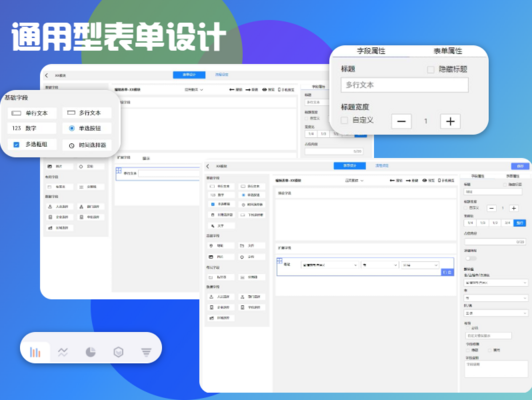Click the grid drag handle on front window's selected row
Screen dimensions: 532x400
pyautogui.click(x=280, y=261)
